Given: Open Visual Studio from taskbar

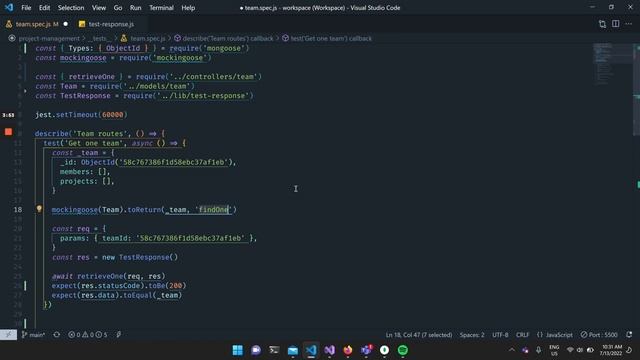Looking at the screenshot, I should [x=329, y=350].
